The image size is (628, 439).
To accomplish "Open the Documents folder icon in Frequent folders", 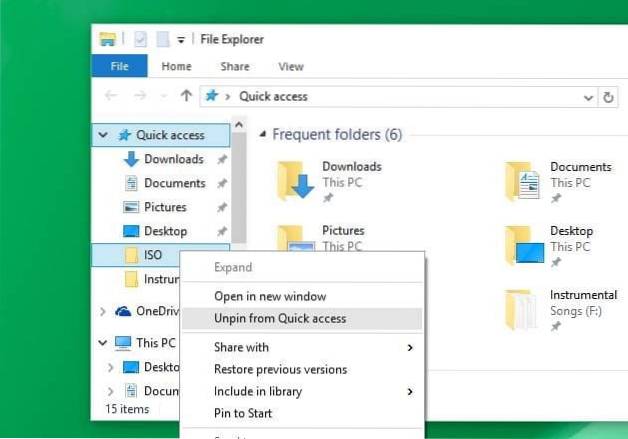I will pyautogui.click(x=522, y=181).
